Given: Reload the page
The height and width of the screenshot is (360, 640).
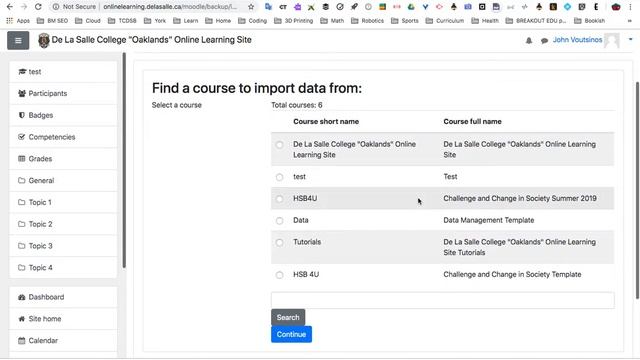Looking at the screenshot, I should [x=38, y=7].
